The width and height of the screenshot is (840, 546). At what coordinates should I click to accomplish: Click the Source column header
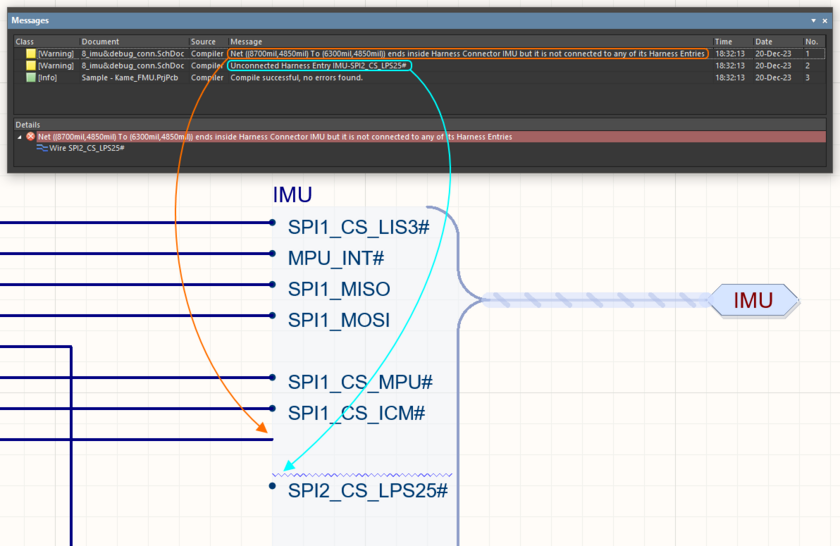[203, 41]
